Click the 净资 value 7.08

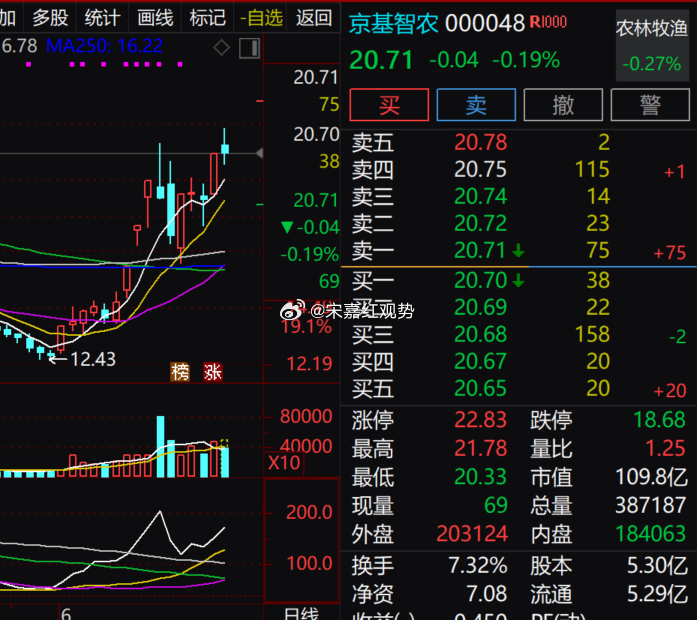click(x=486, y=594)
